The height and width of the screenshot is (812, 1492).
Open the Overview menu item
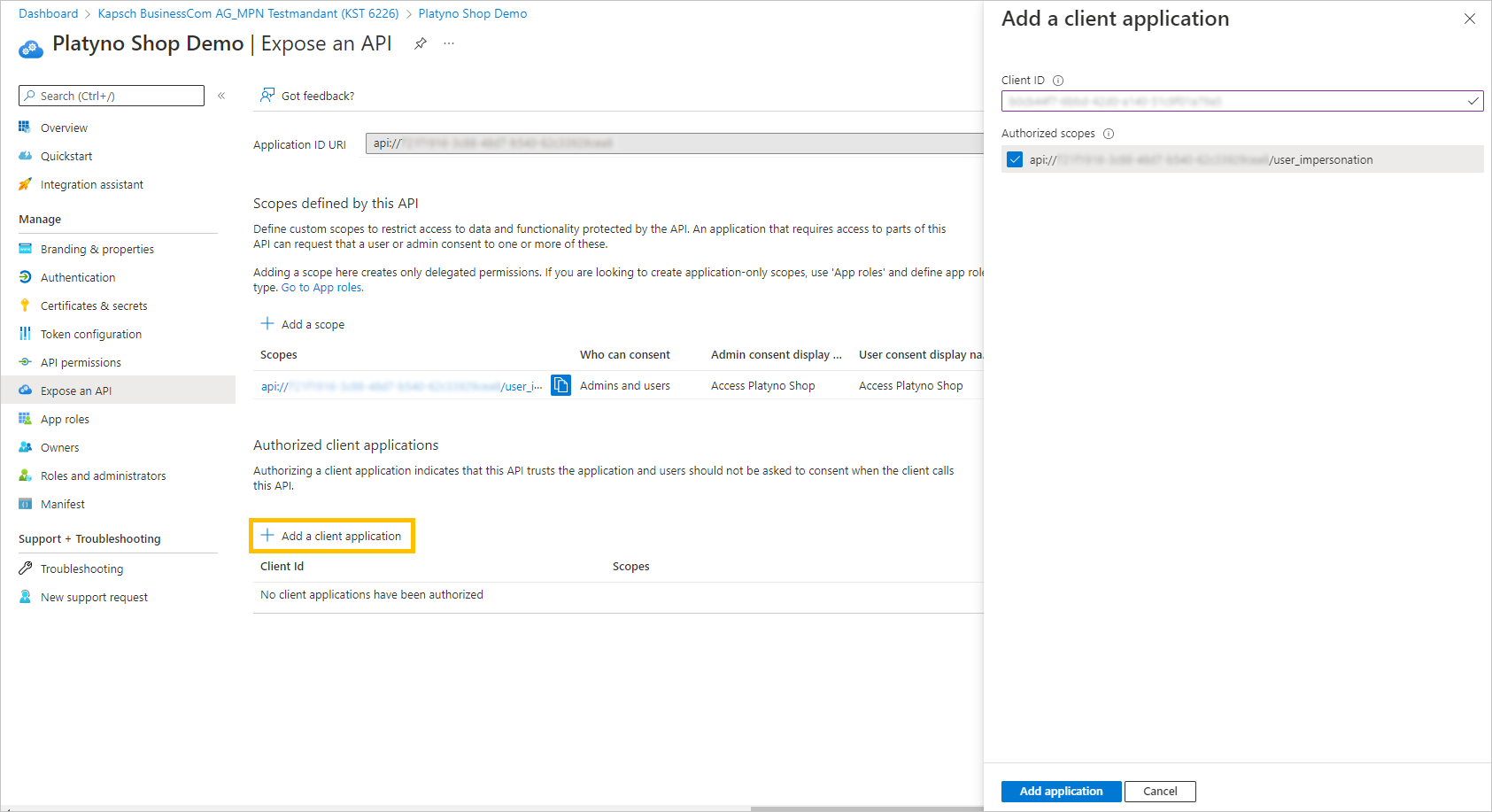(x=64, y=128)
